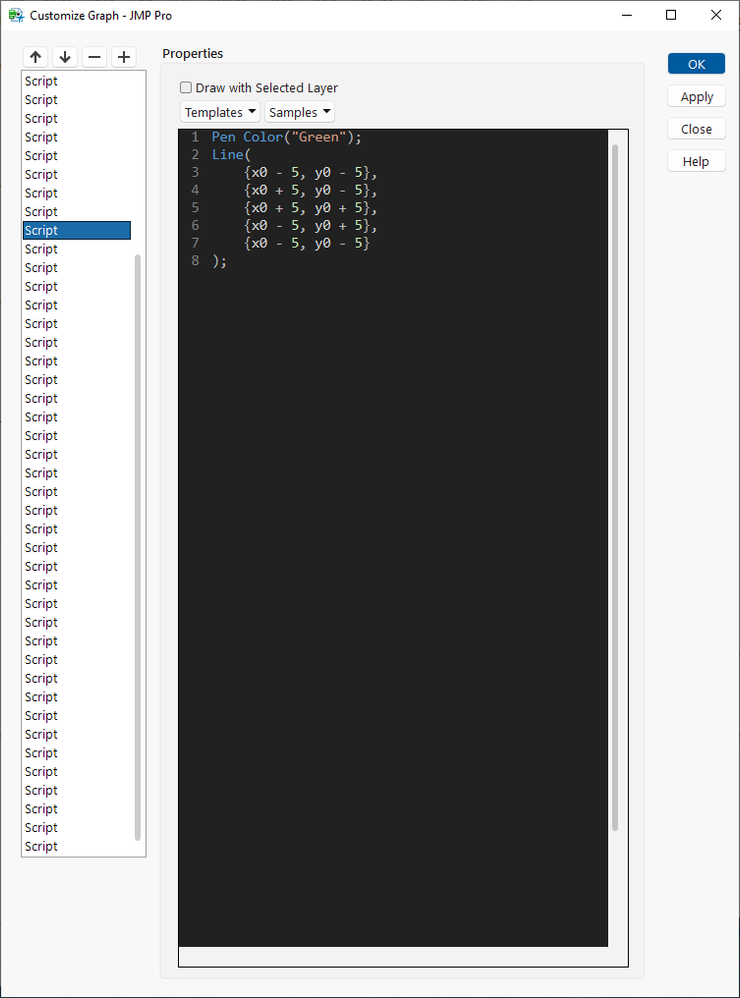Click code line 7 "{x0 - 5, y0 - 5}"
The image size is (740, 998).
pos(307,244)
